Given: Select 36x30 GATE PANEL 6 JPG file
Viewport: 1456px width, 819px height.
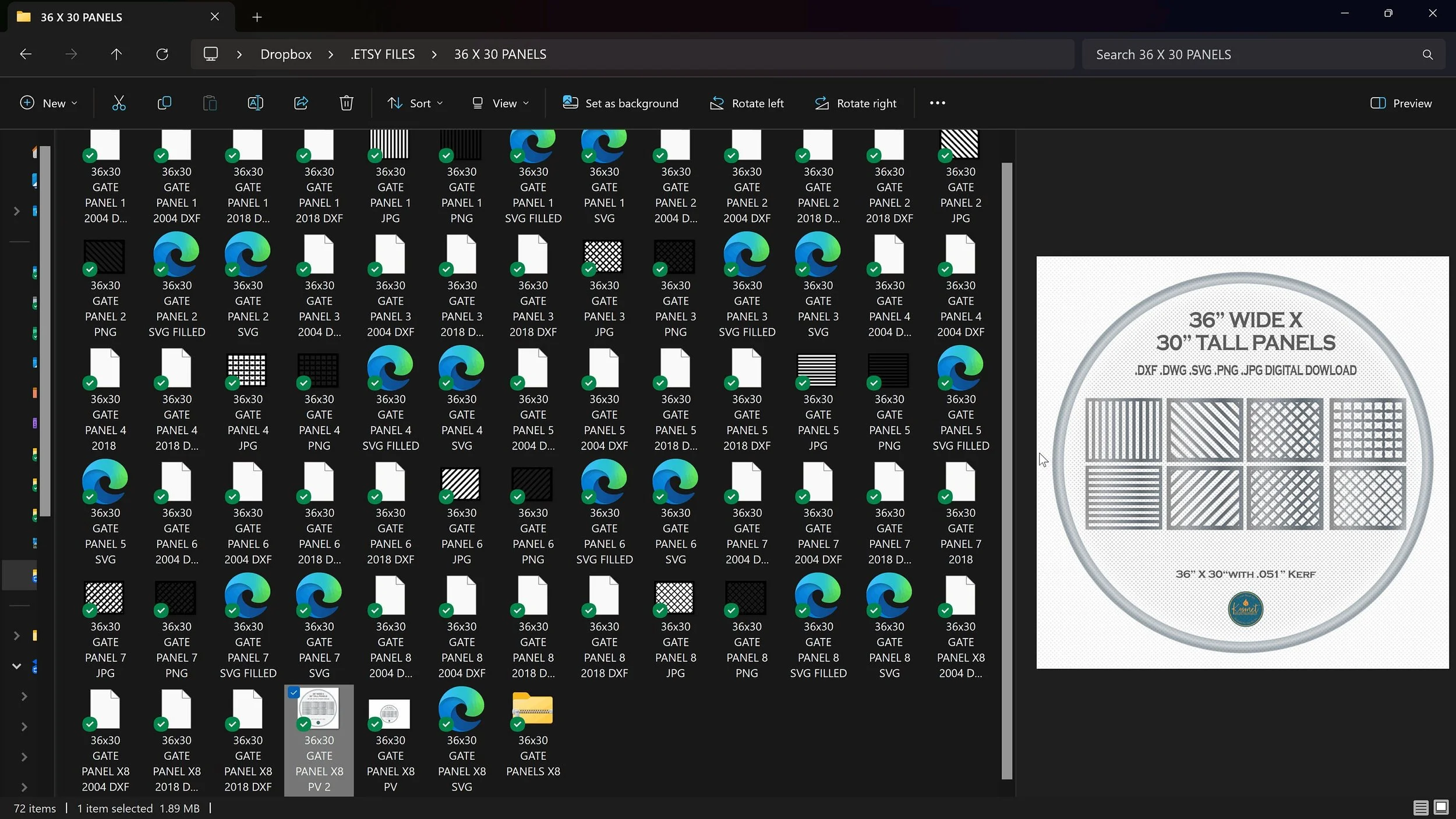Looking at the screenshot, I should (462, 513).
